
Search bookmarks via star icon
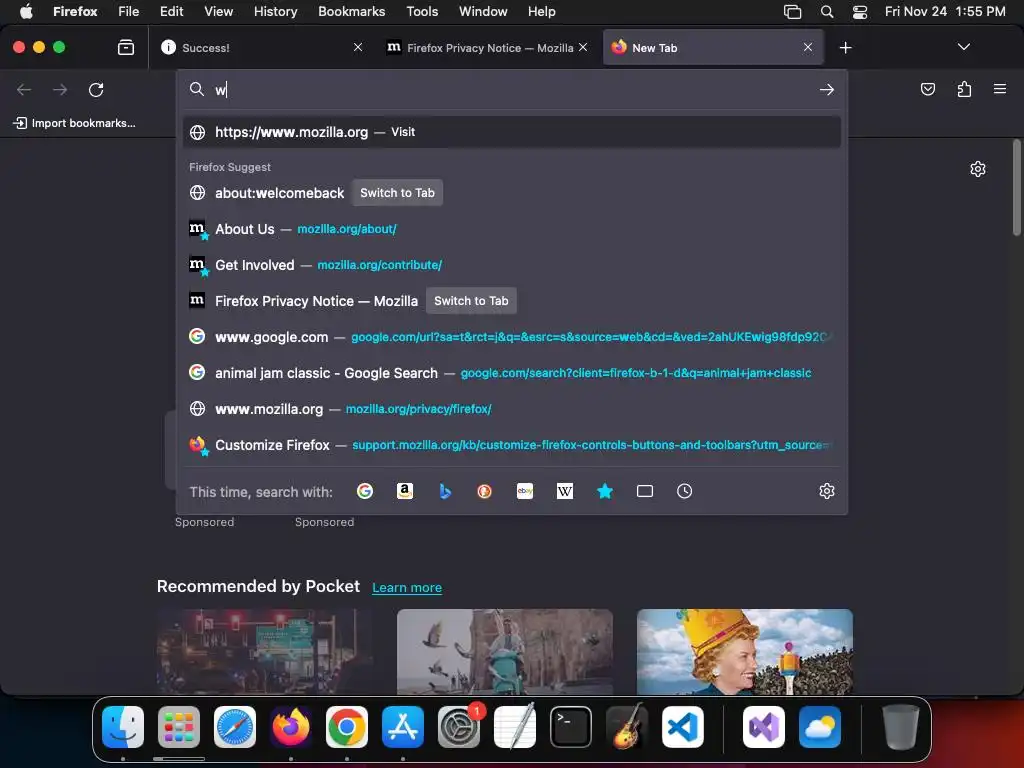click(x=605, y=491)
